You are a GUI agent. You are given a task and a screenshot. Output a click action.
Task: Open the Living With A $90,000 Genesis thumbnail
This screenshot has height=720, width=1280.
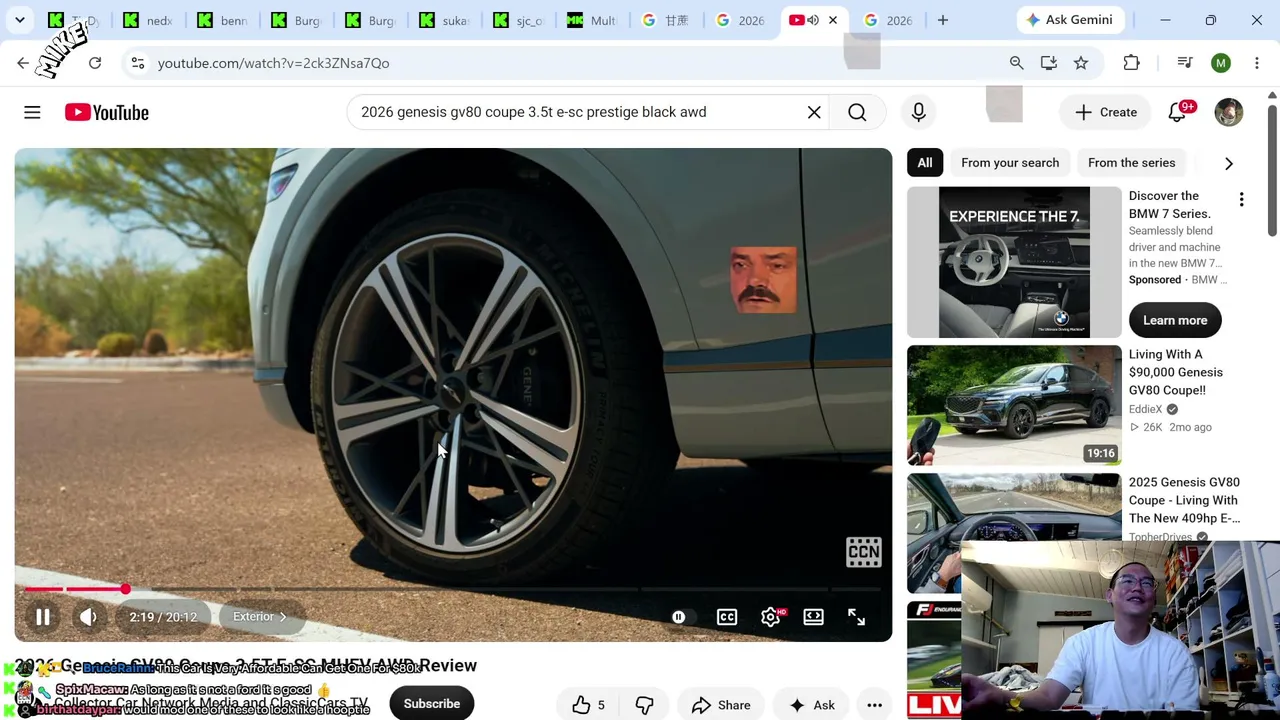pos(1014,405)
